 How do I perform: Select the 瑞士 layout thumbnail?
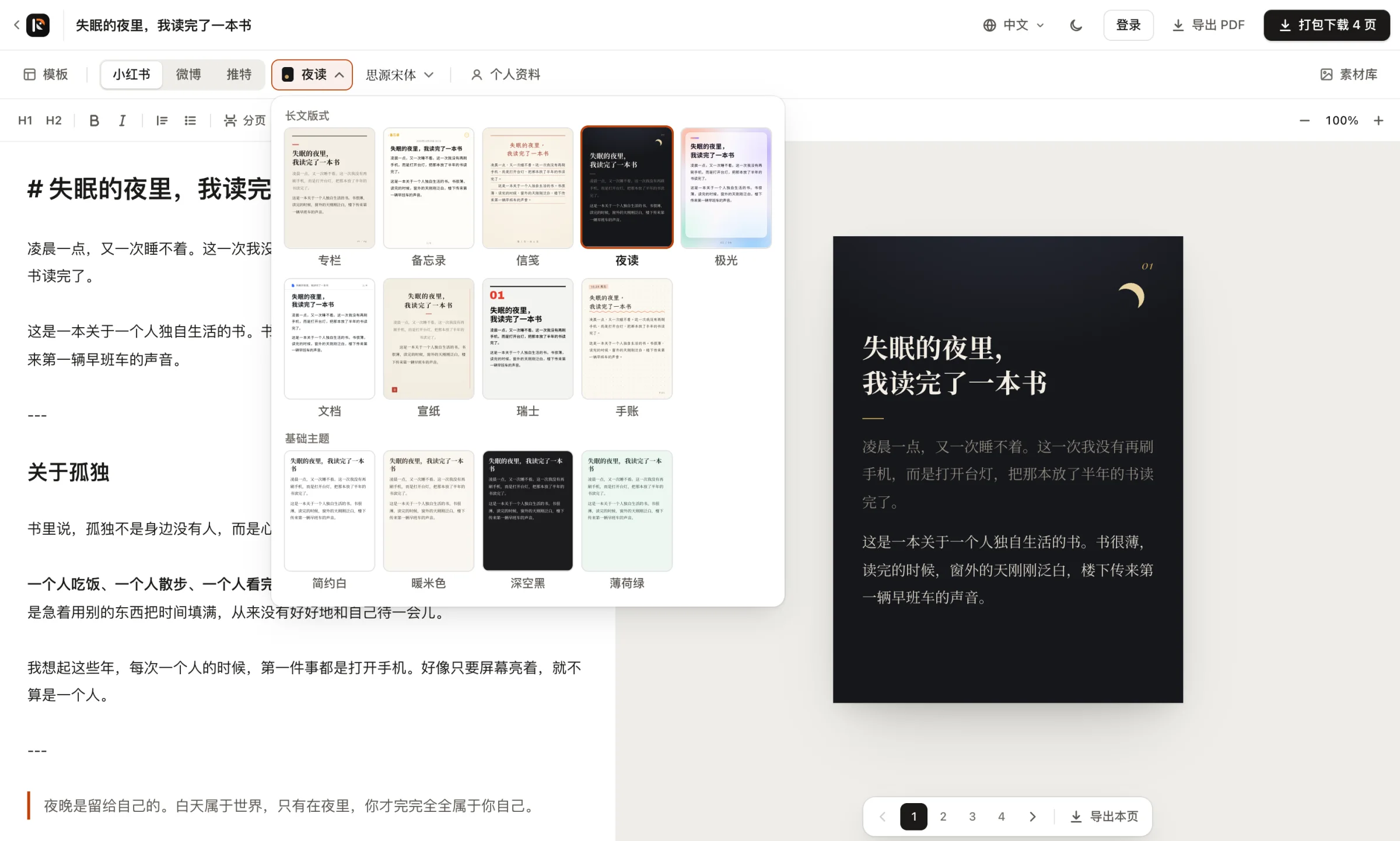527,339
